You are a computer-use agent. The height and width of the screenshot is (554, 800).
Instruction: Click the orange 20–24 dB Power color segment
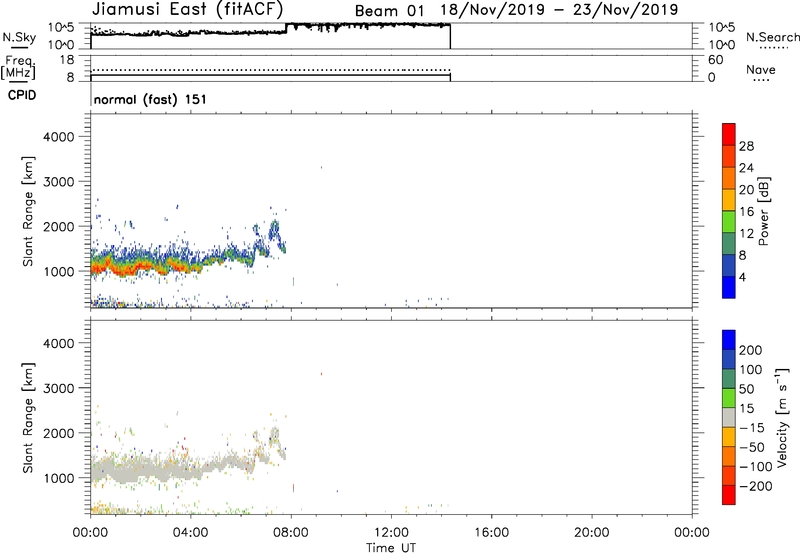click(729, 178)
